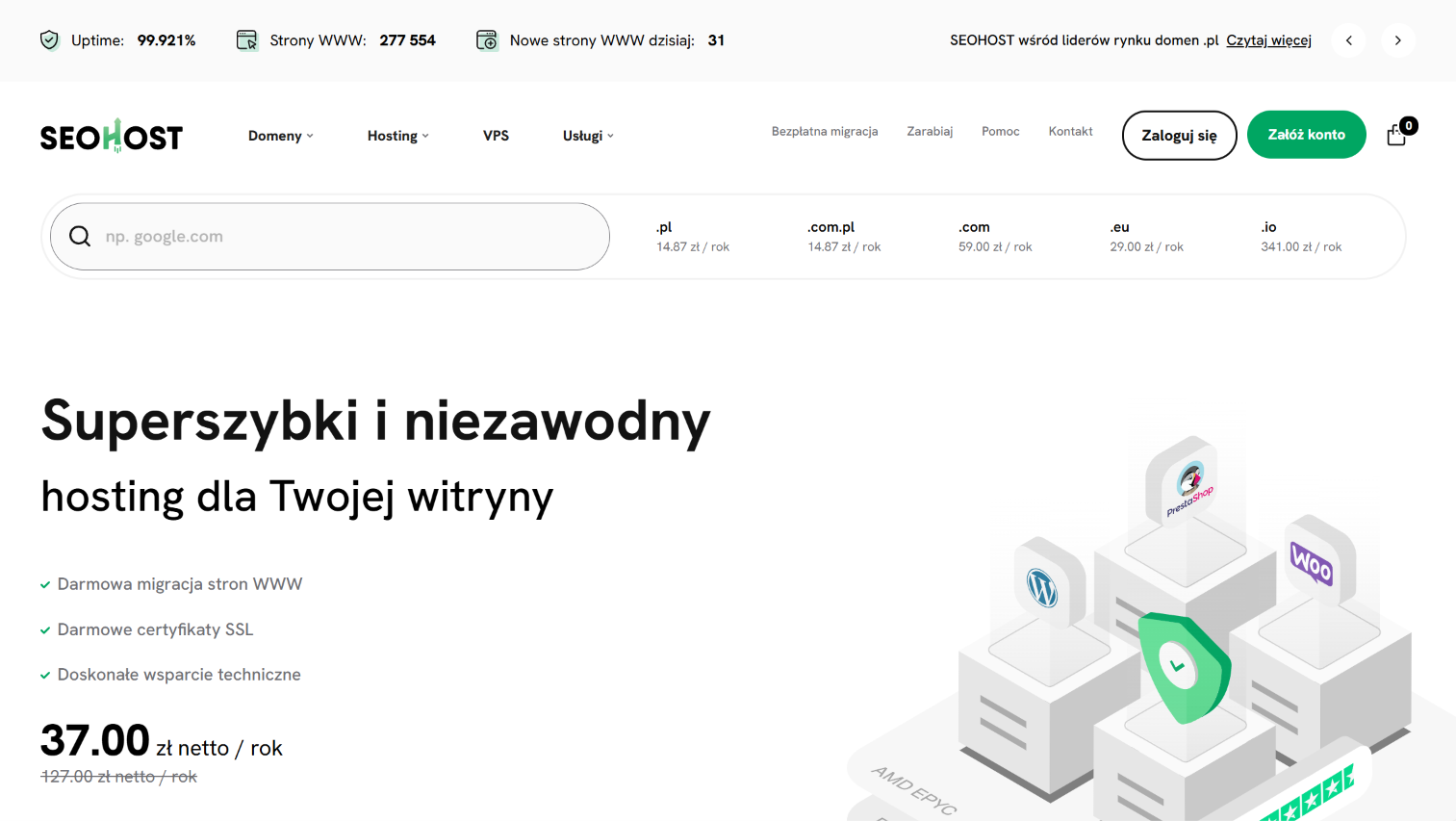Open the VPS menu item
This screenshot has height=821, width=1456.
[496, 136]
